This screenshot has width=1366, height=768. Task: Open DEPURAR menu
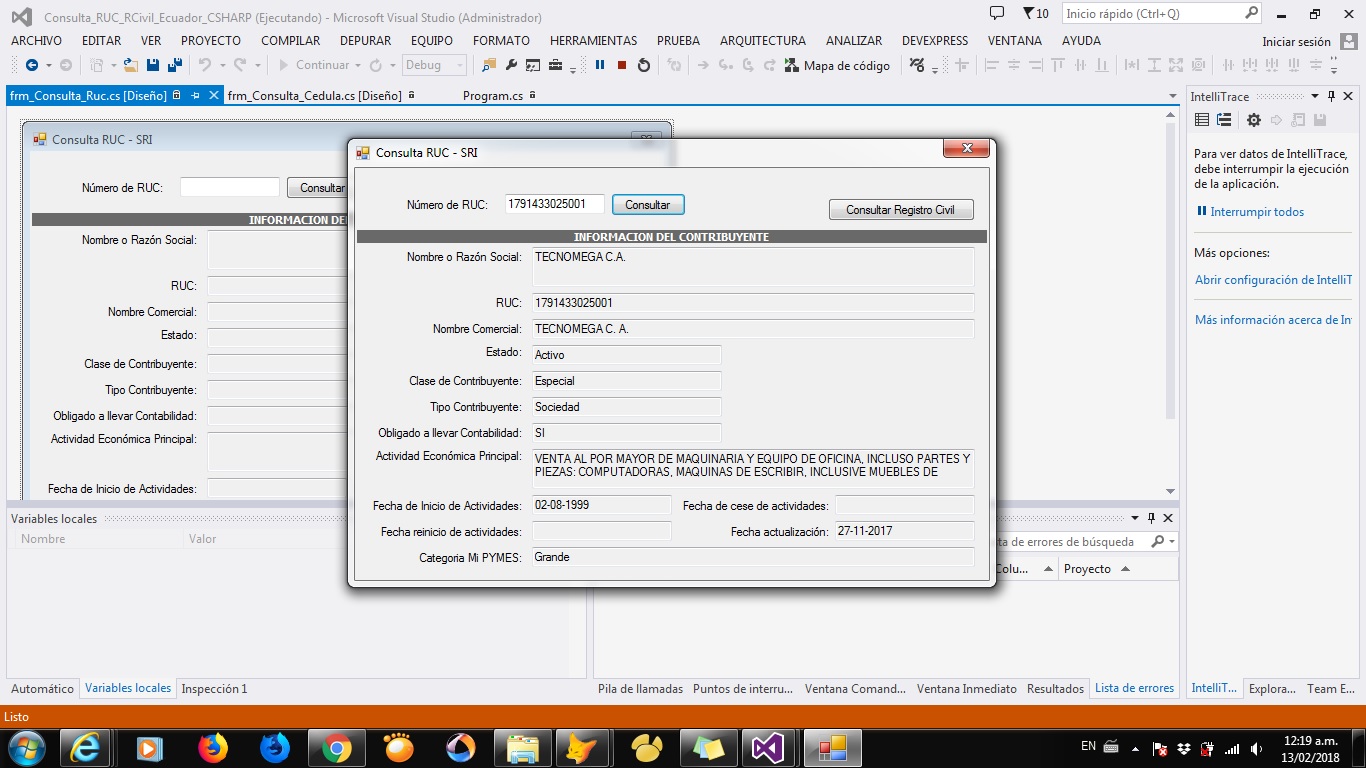pyautogui.click(x=366, y=41)
